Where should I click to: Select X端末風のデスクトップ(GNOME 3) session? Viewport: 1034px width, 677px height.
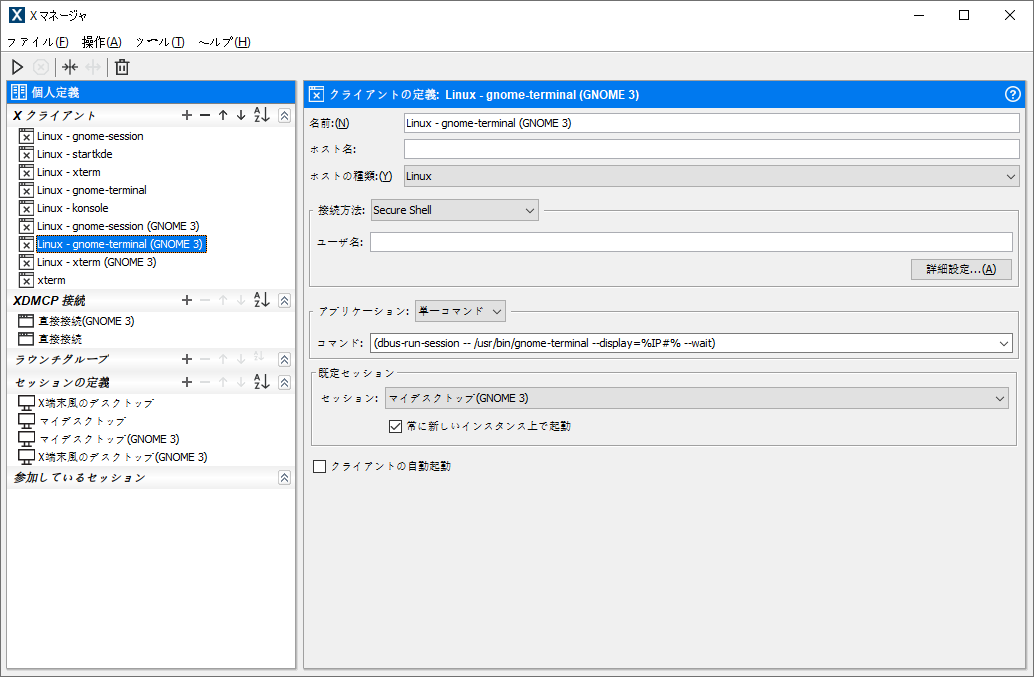pyautogui.click(x=123, y=457)
